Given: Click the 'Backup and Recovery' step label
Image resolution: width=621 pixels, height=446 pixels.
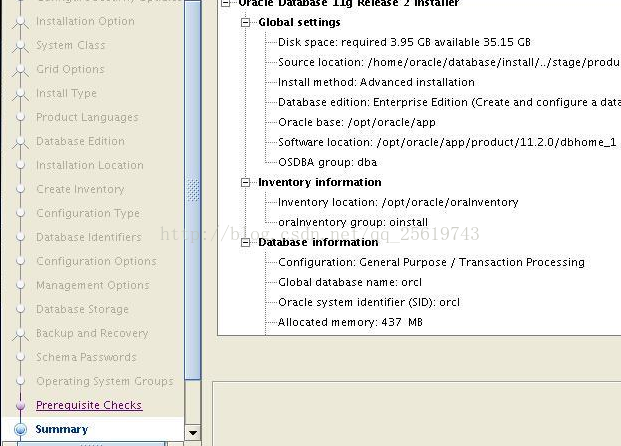Looking at the screenshot, I should click(x=92, y=334).
